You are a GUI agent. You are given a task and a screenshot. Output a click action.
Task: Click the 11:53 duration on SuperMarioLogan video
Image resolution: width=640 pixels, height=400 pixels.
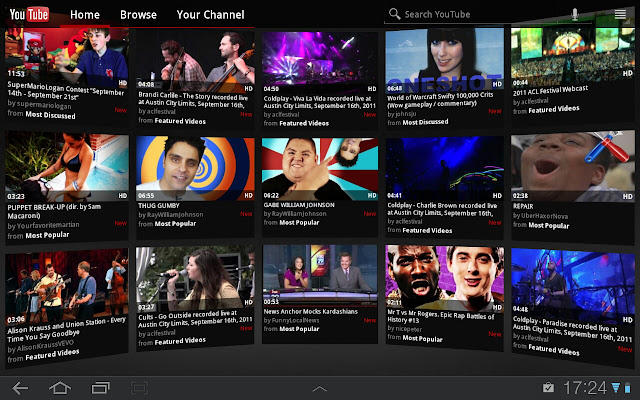pos(16,73)
